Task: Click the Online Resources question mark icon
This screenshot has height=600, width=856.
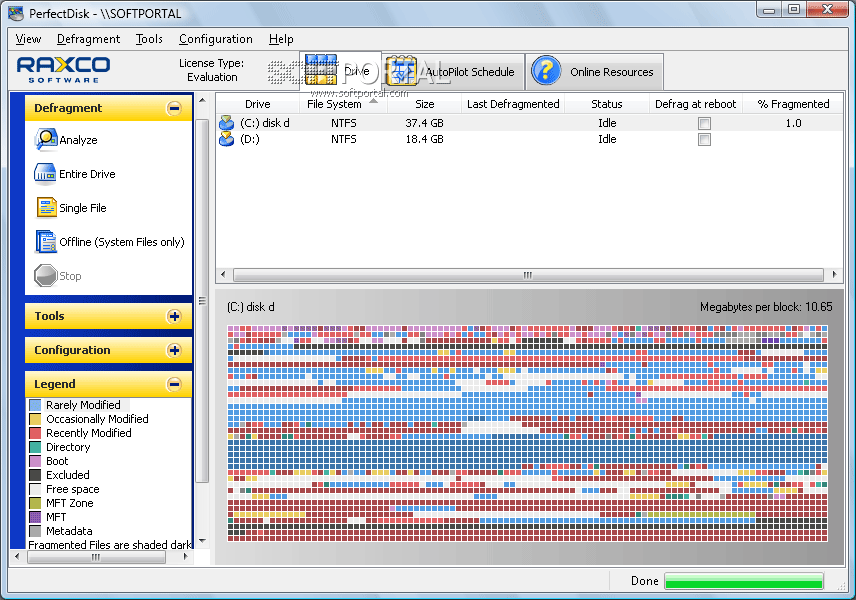Action: tap(546, 70)
